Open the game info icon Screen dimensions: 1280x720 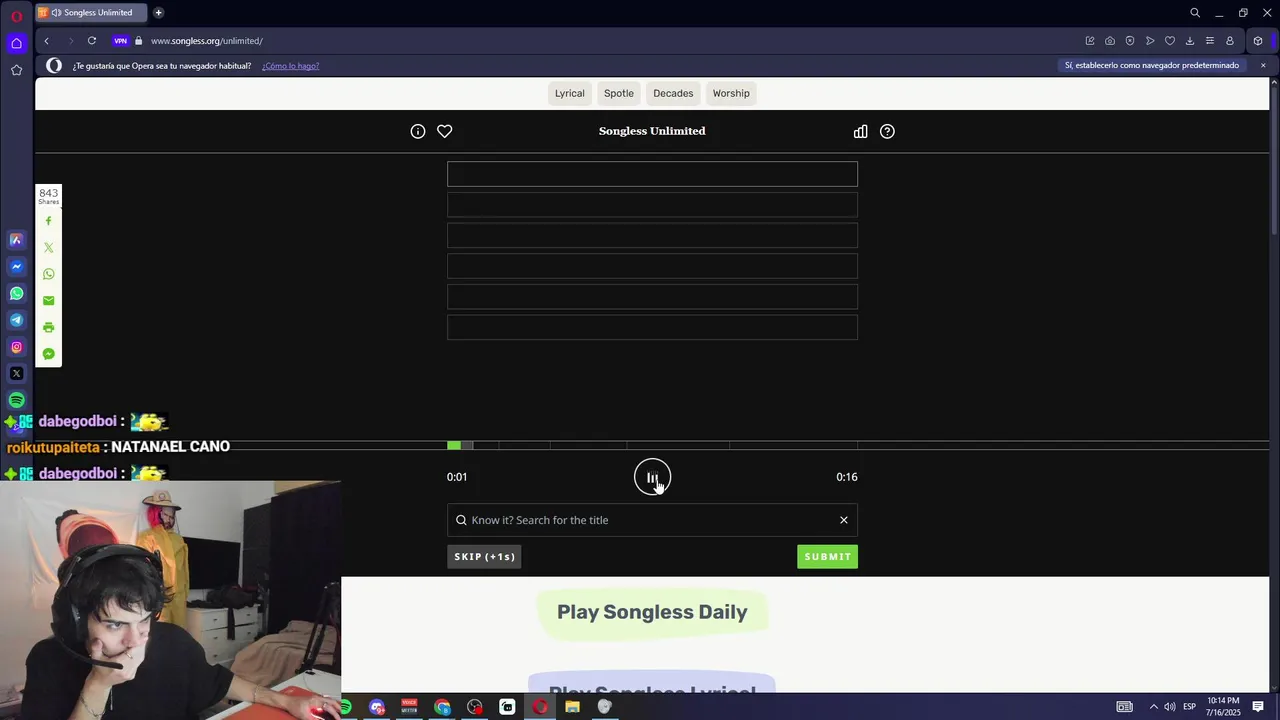click(418, 131)
